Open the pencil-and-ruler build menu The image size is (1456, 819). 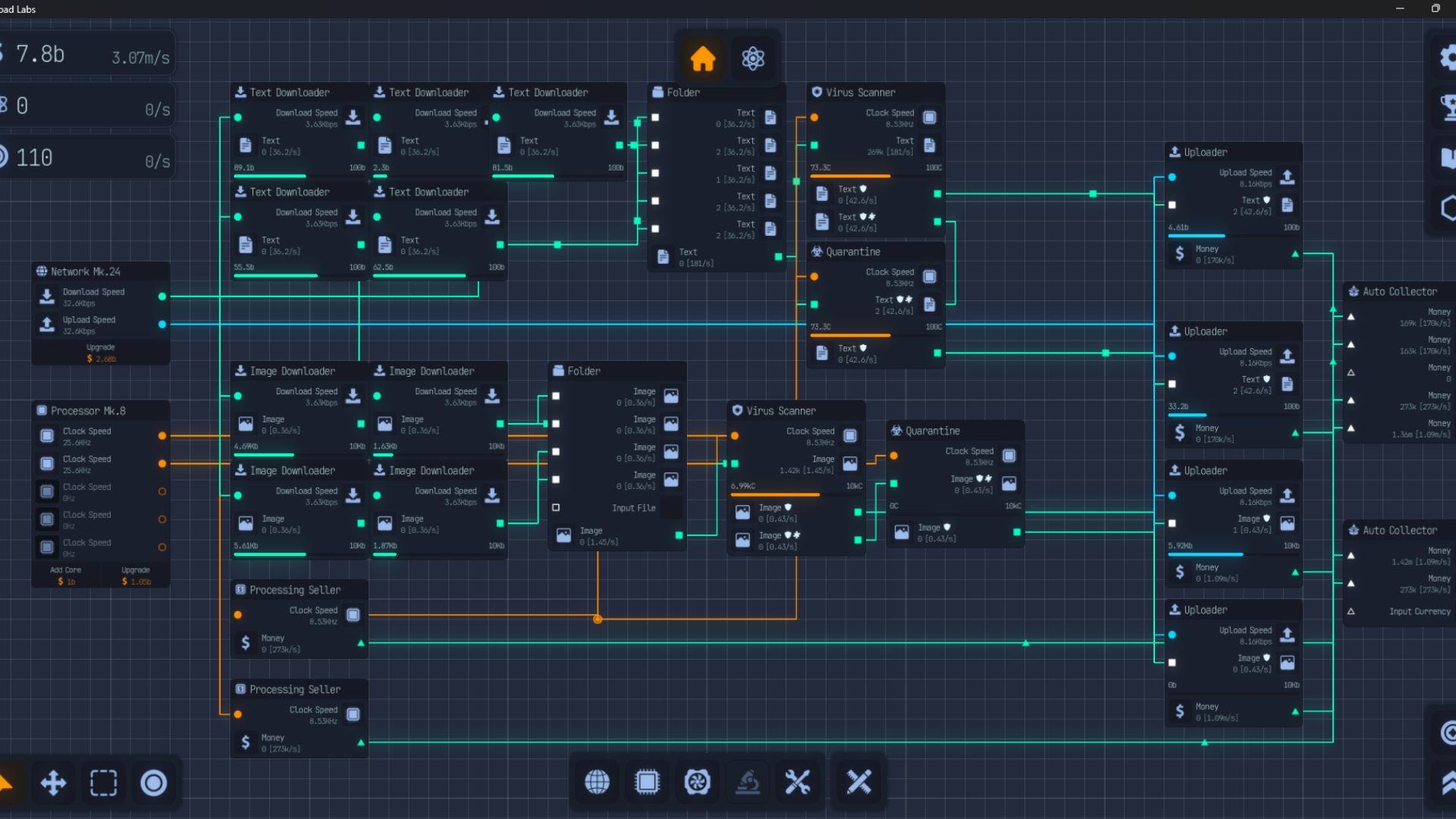[x=858, y=781]
